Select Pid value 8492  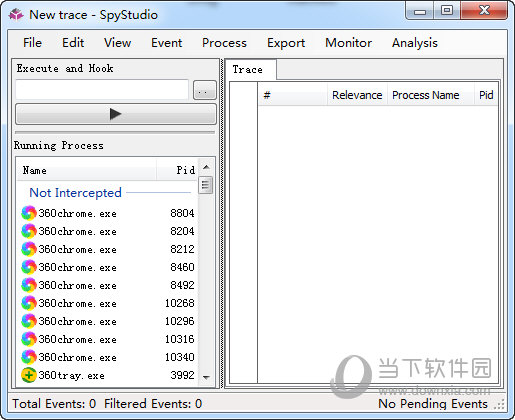[182, 285]
